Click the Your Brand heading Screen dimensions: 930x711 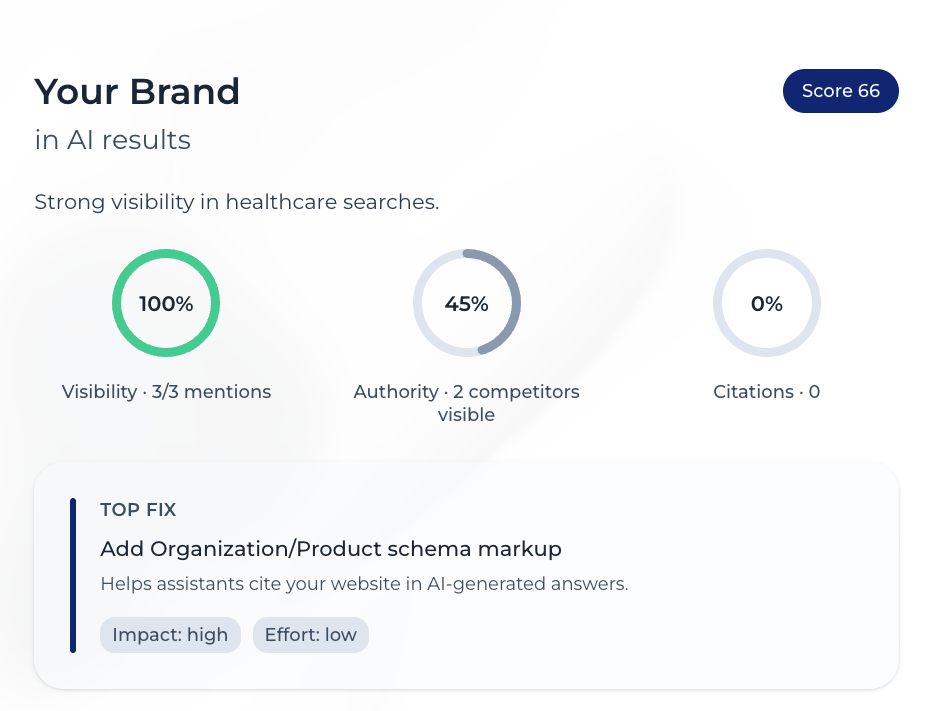pyautogui.click(x=137, y=92)
